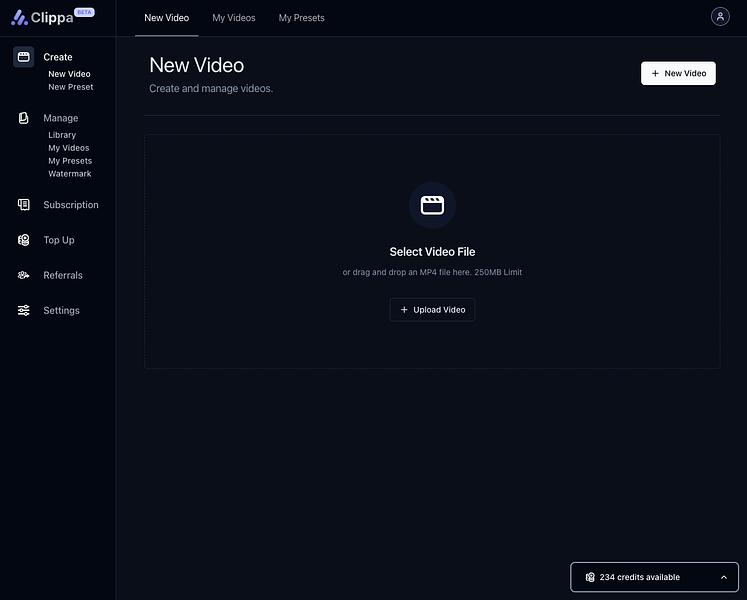747x600 pixels.
Task: Go to Settings page
Action: (x=61, y=311)
